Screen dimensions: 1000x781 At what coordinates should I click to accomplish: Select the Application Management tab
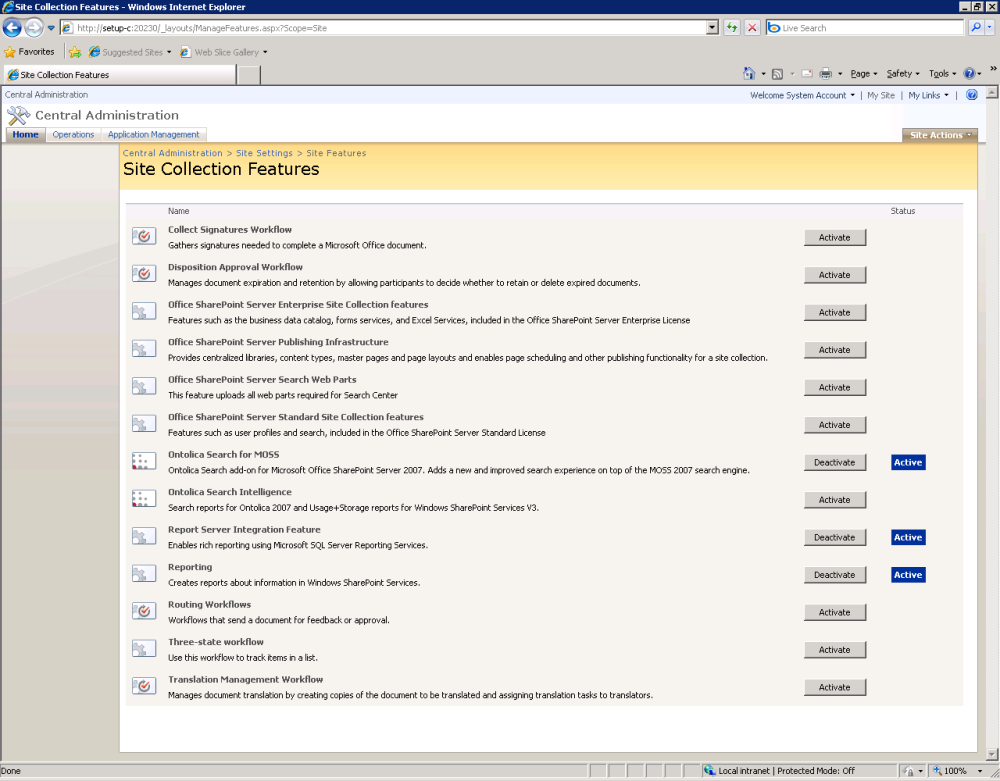tap(153, 135)
